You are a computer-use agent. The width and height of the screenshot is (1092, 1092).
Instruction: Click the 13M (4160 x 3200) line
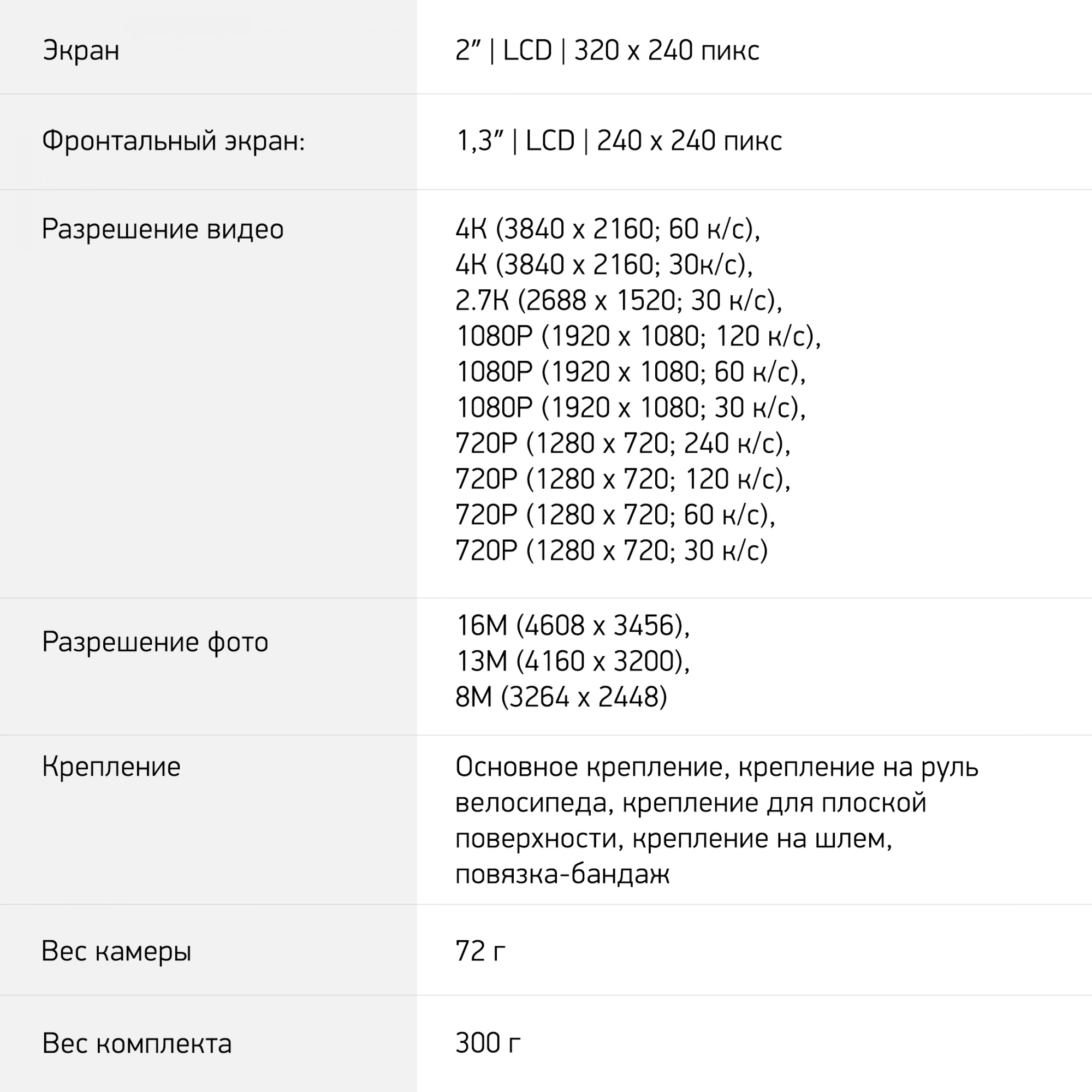[x=573, y=661]
